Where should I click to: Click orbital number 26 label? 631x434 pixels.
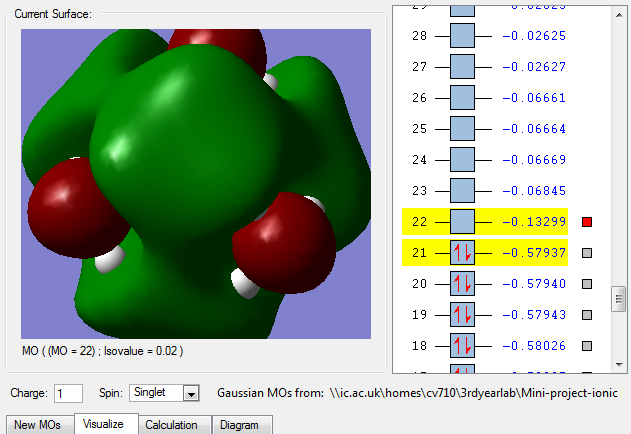point(419,98)
